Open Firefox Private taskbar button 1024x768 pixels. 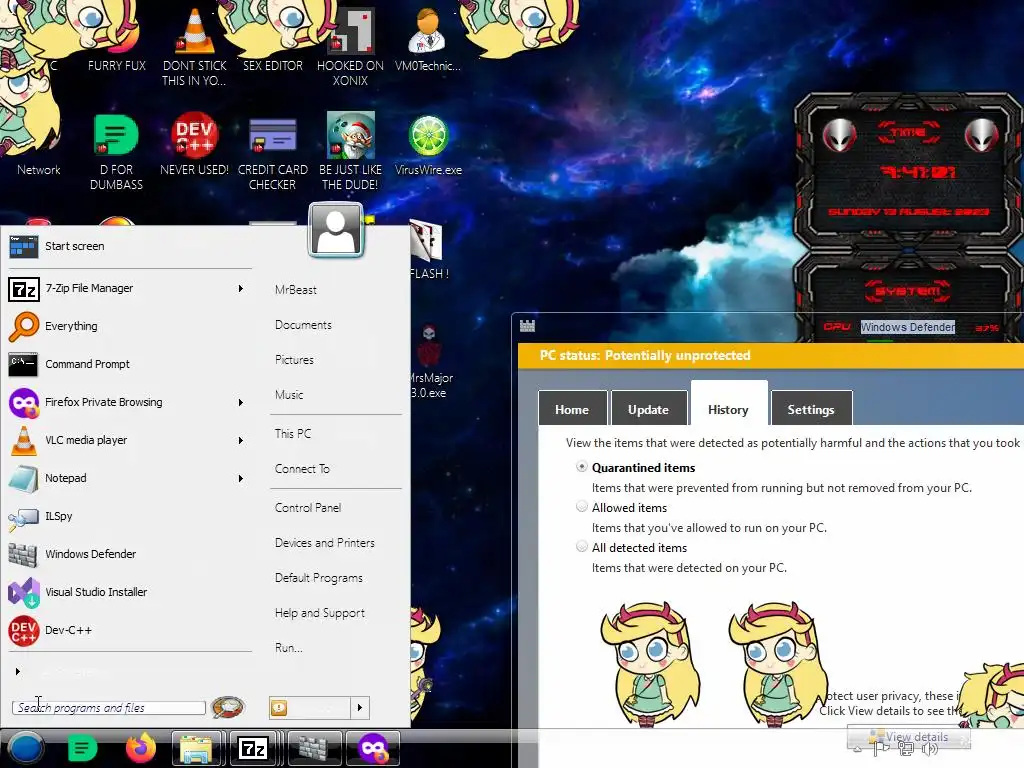point(372,748)
